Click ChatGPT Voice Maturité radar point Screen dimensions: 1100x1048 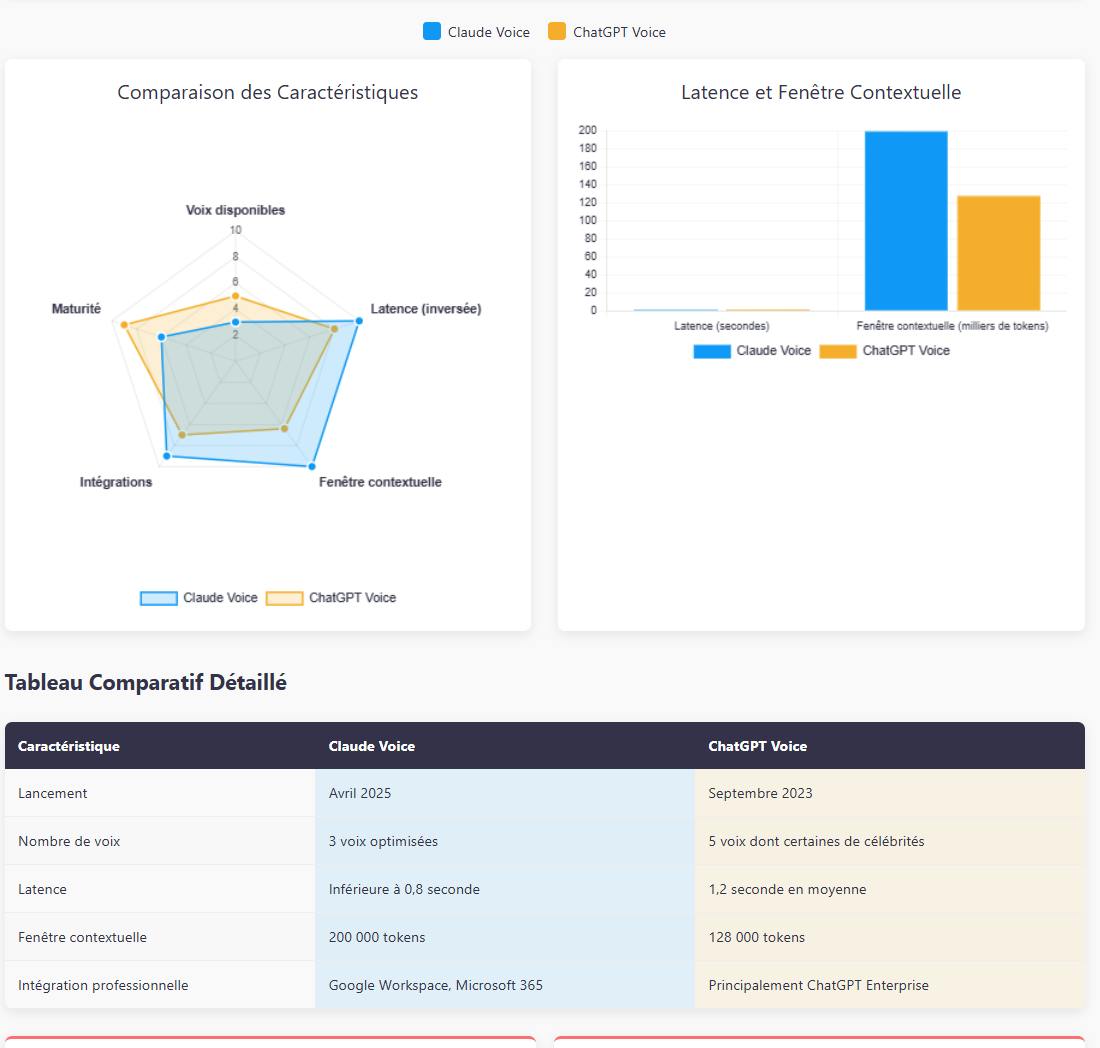124,325
